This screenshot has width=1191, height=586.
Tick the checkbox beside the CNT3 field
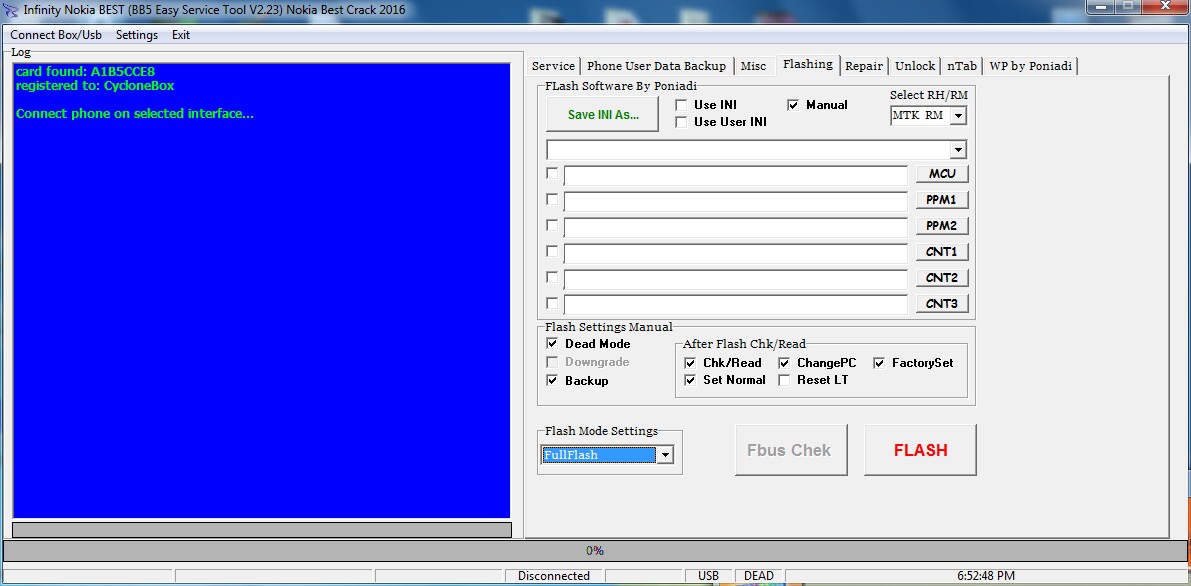click(552, 303)
